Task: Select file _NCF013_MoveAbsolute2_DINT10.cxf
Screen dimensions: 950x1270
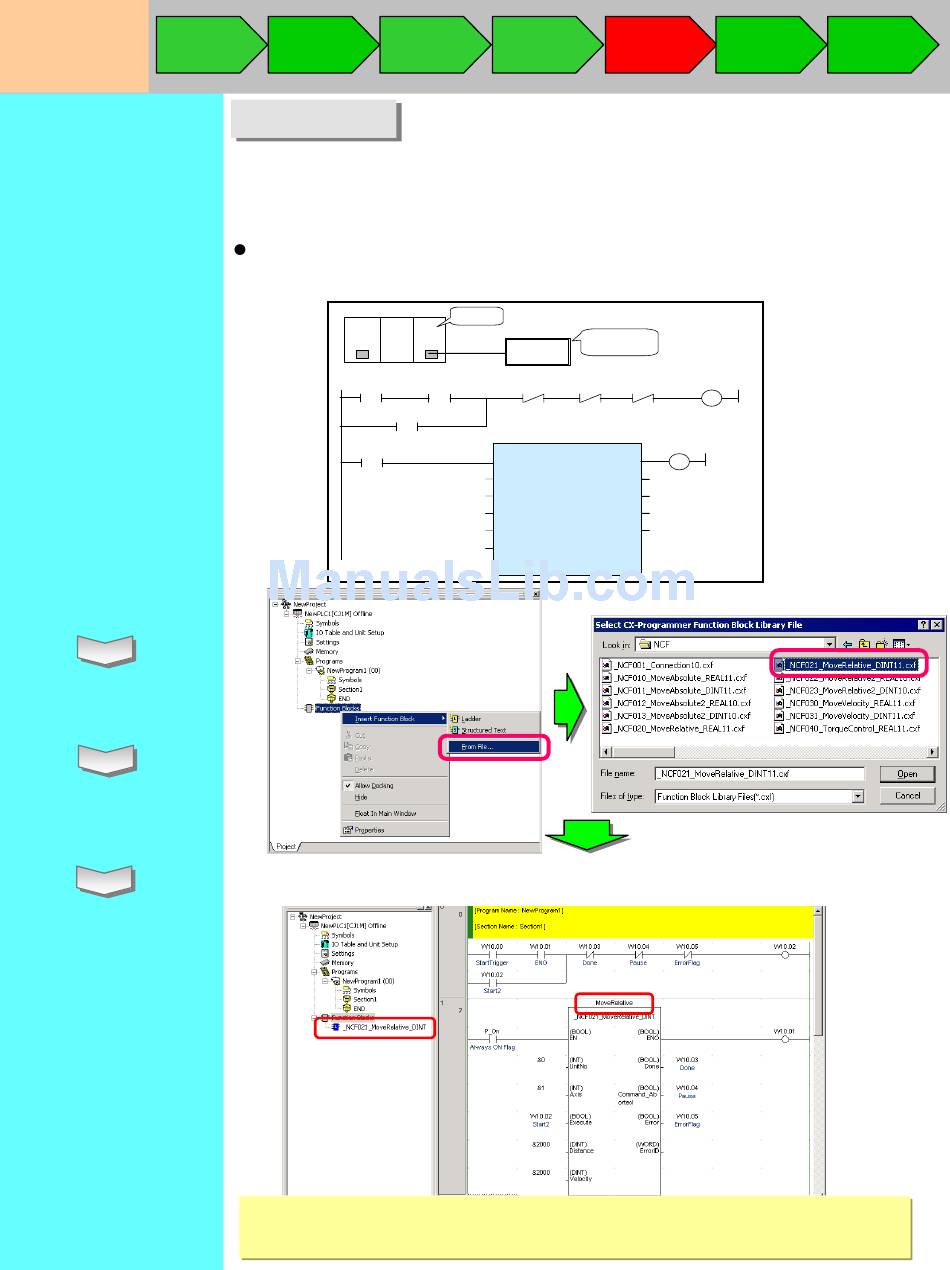Action: click(676, 715)
